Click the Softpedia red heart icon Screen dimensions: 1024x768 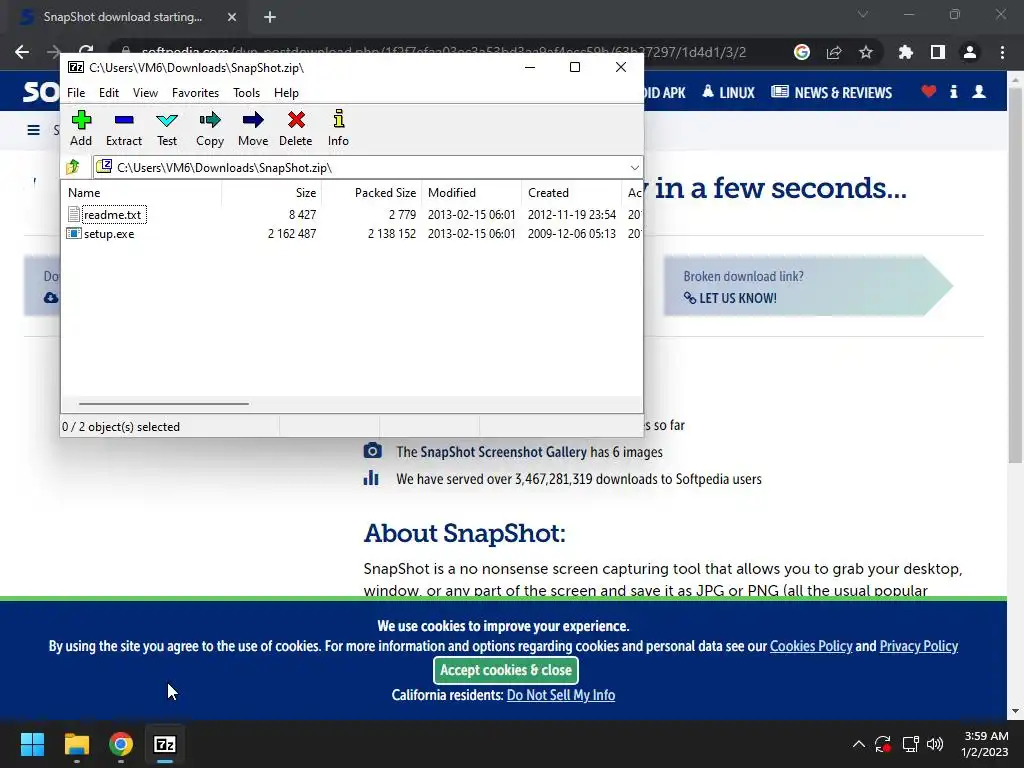click(x=929, y=91)
